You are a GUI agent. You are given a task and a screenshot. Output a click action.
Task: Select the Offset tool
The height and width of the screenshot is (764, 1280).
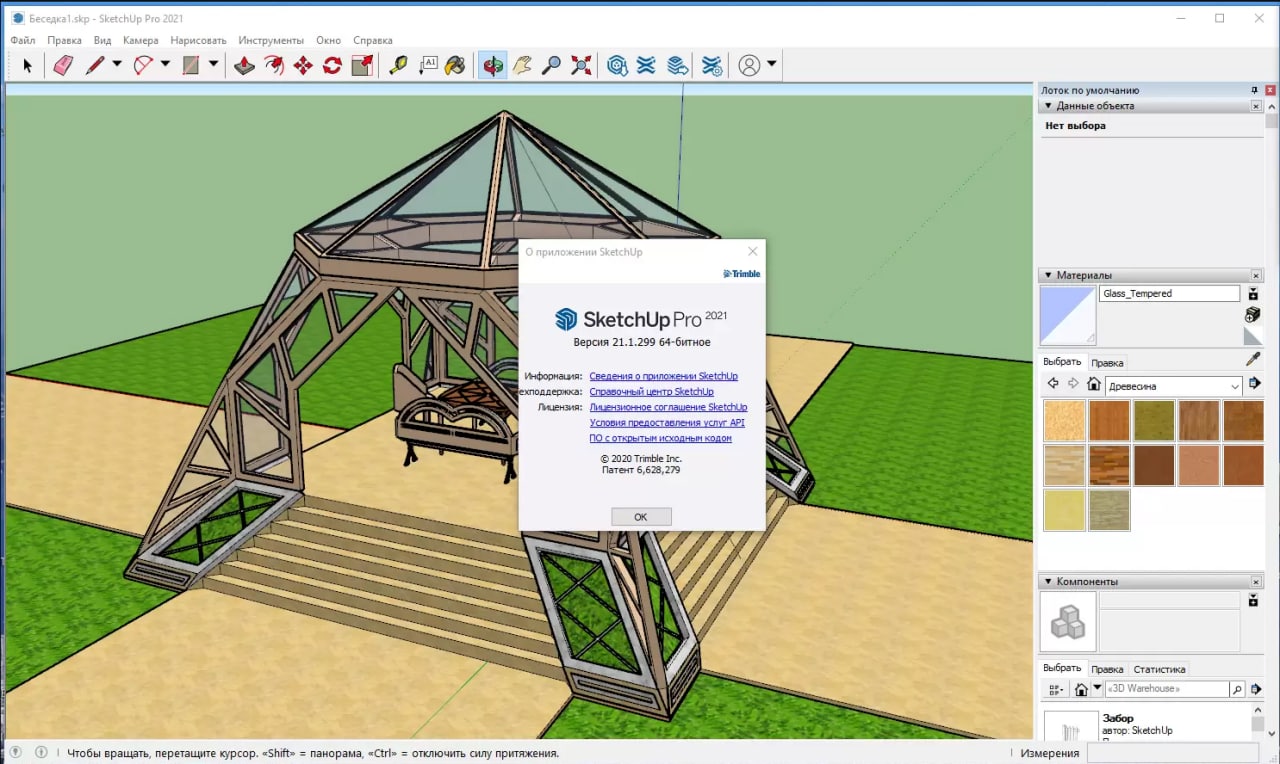tap(273, 66)
